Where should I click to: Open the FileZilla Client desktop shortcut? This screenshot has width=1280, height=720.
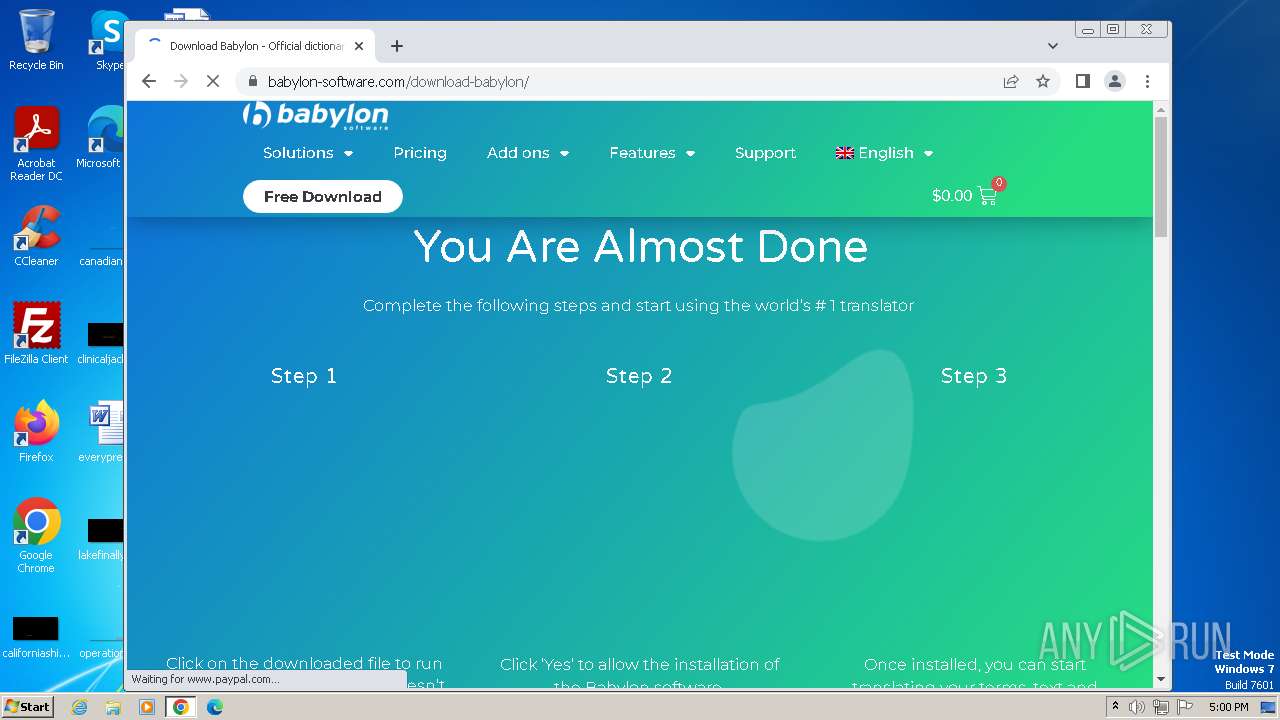tap(36, 334)
